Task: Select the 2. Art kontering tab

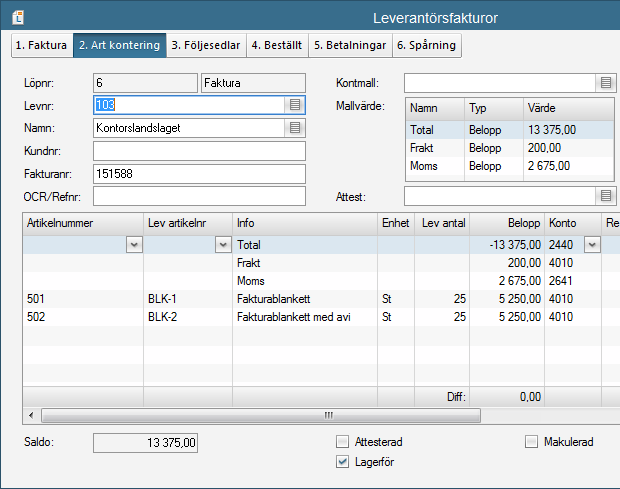Action: click(x=119, y=45)
